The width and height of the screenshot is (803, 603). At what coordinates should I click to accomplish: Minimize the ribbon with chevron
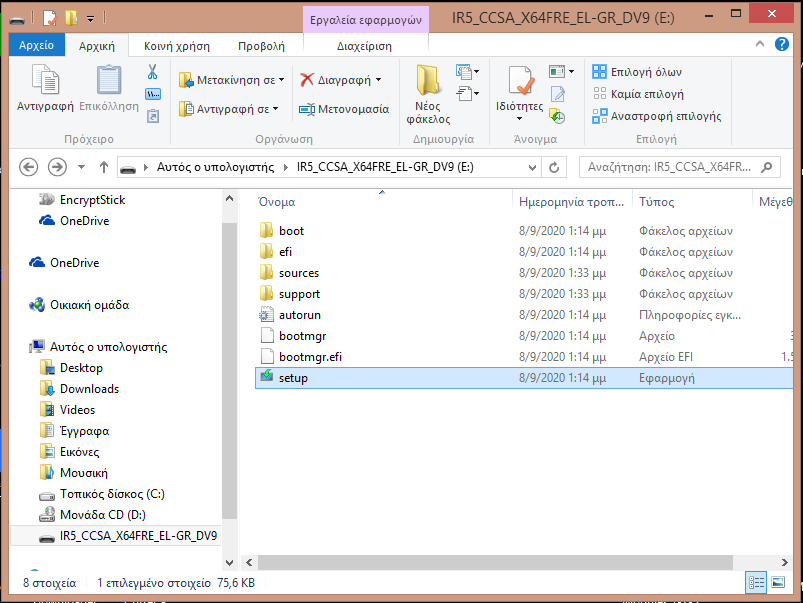(760, 45)
